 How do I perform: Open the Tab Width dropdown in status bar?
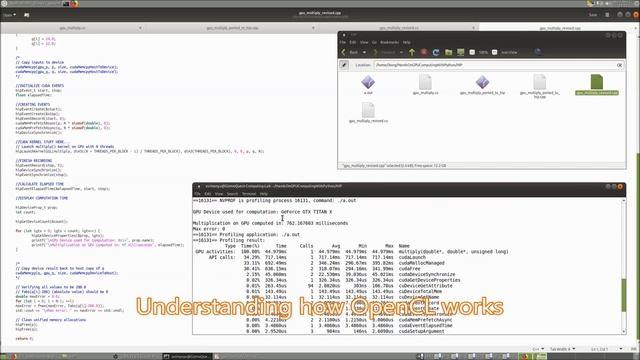tap(562, 349)
